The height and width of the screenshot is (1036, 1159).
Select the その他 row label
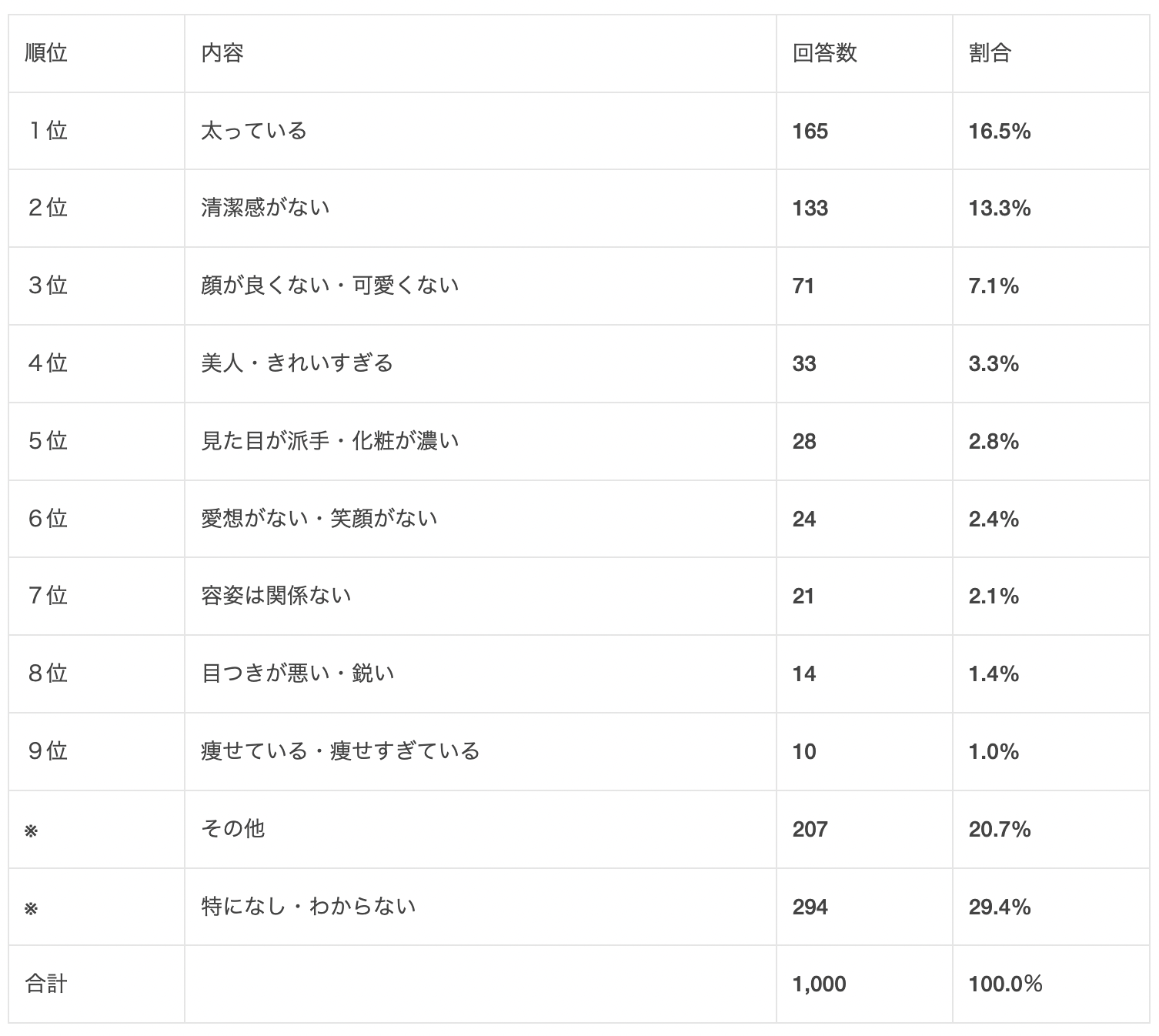(233, 829)
